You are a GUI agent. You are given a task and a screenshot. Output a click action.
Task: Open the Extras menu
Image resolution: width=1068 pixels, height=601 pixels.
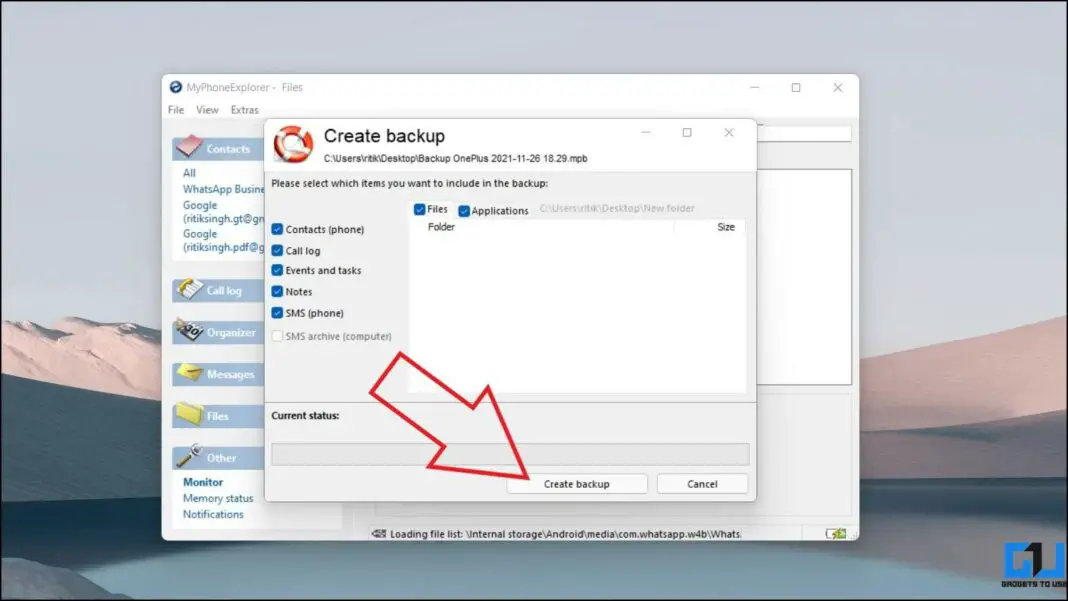coord(244,109)
